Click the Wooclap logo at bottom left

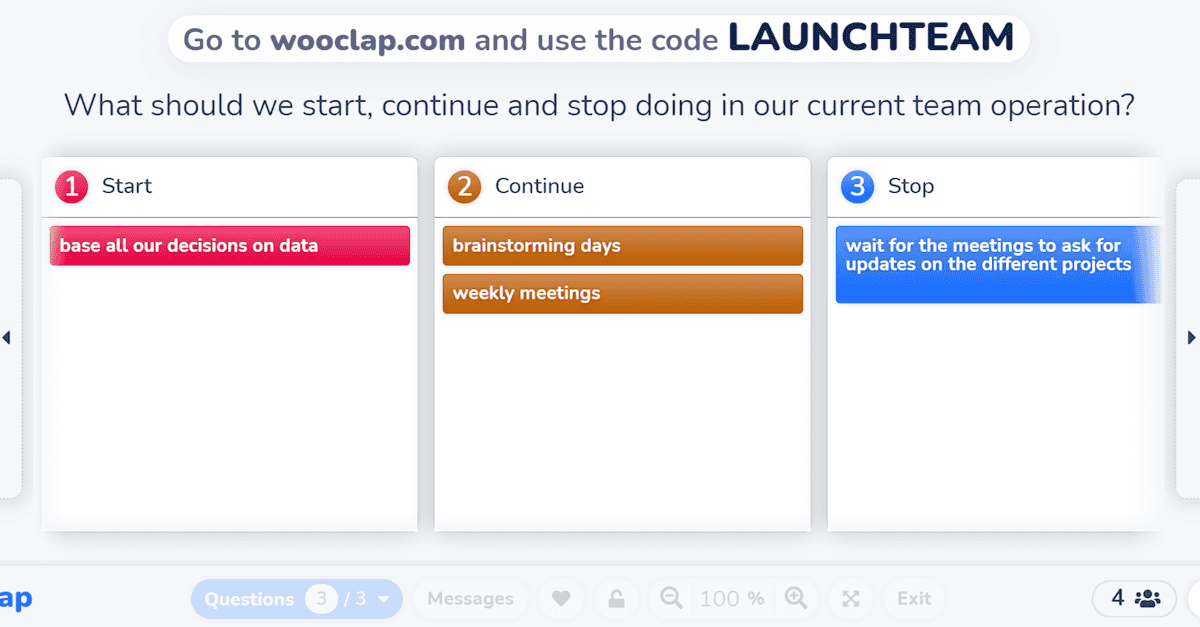(x=16, y=599)
